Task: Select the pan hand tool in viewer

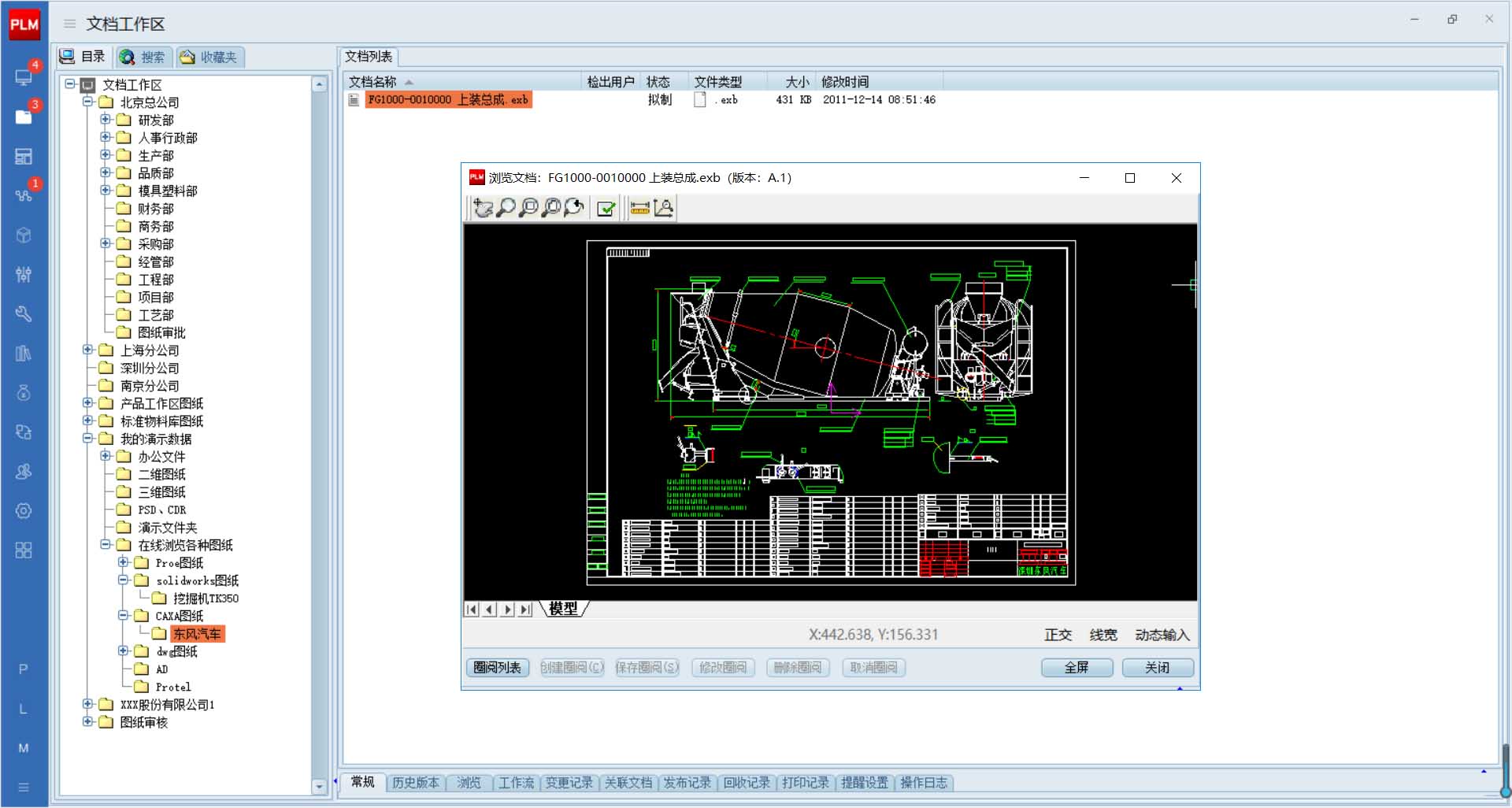Action: point(483,208)
